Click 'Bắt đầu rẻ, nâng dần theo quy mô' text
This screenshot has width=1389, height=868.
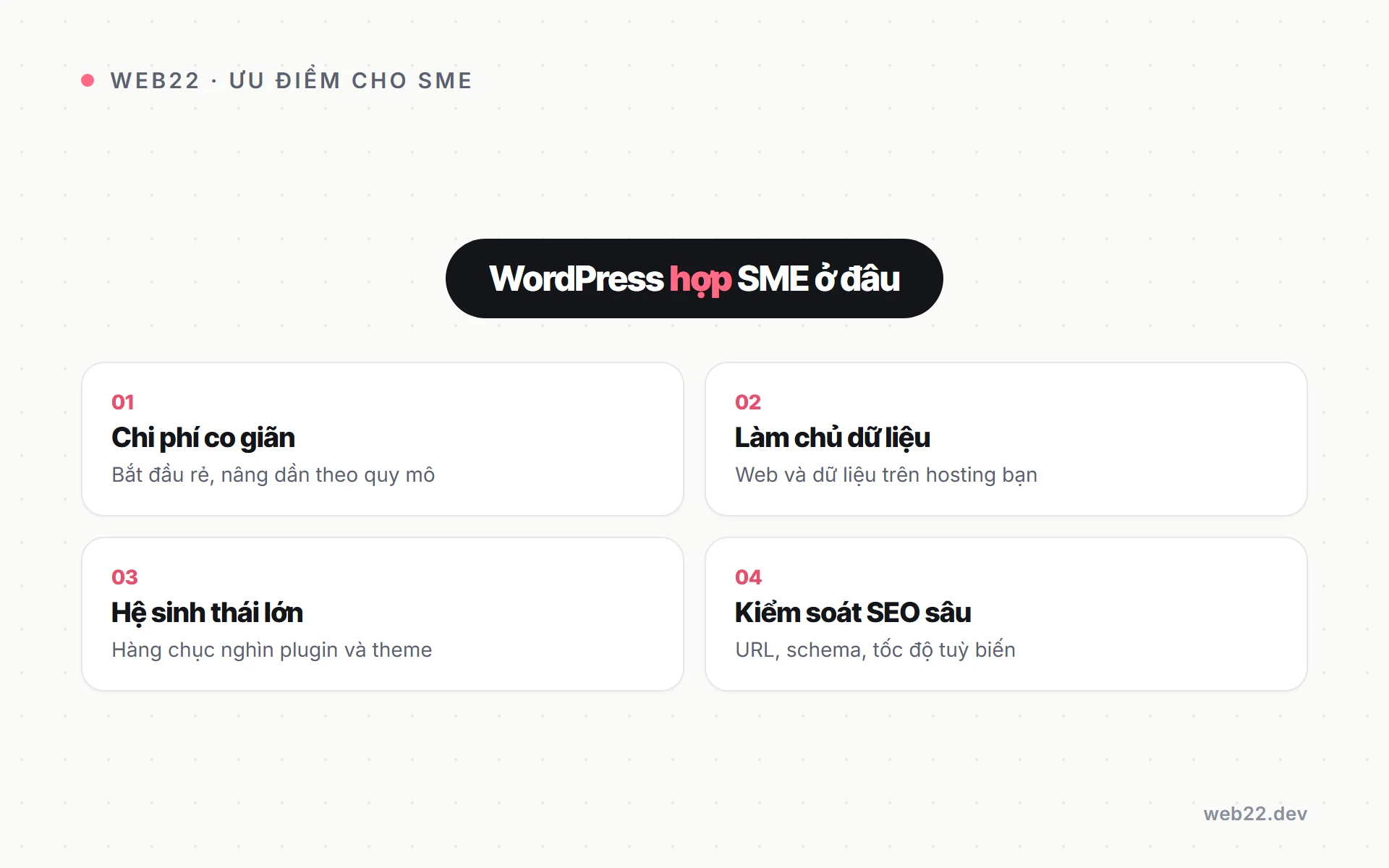pyautogui.click(x=273, y=475)
